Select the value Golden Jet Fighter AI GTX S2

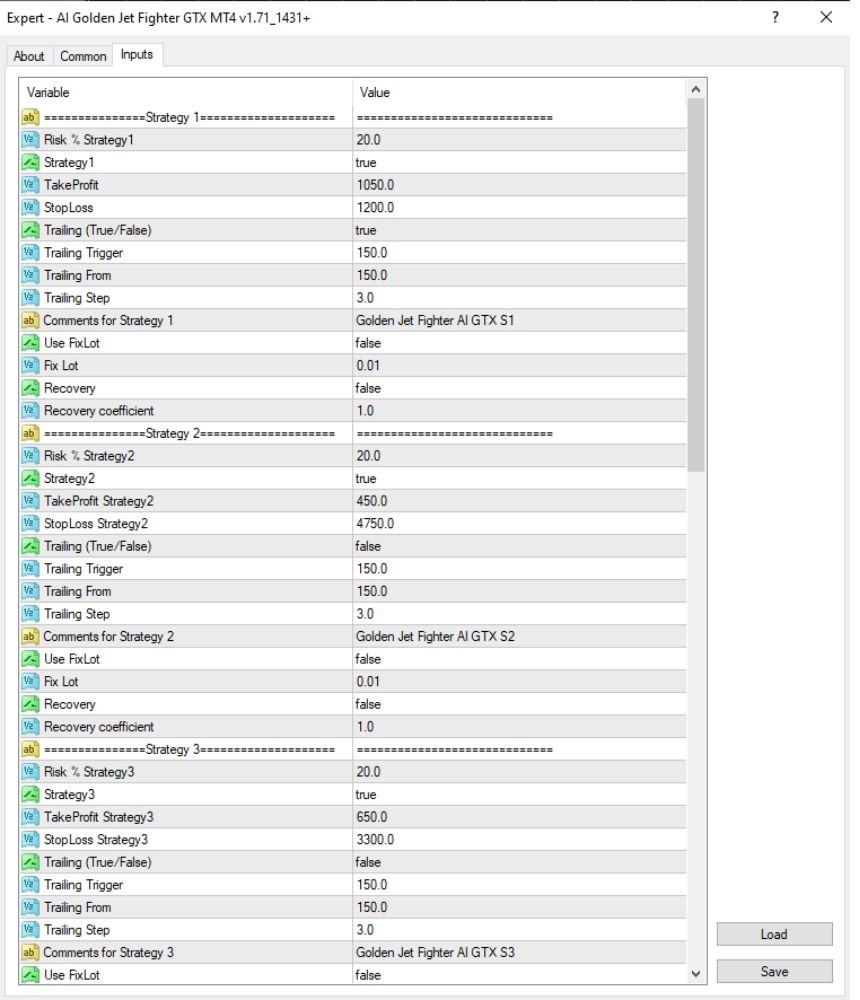(435, 636)
